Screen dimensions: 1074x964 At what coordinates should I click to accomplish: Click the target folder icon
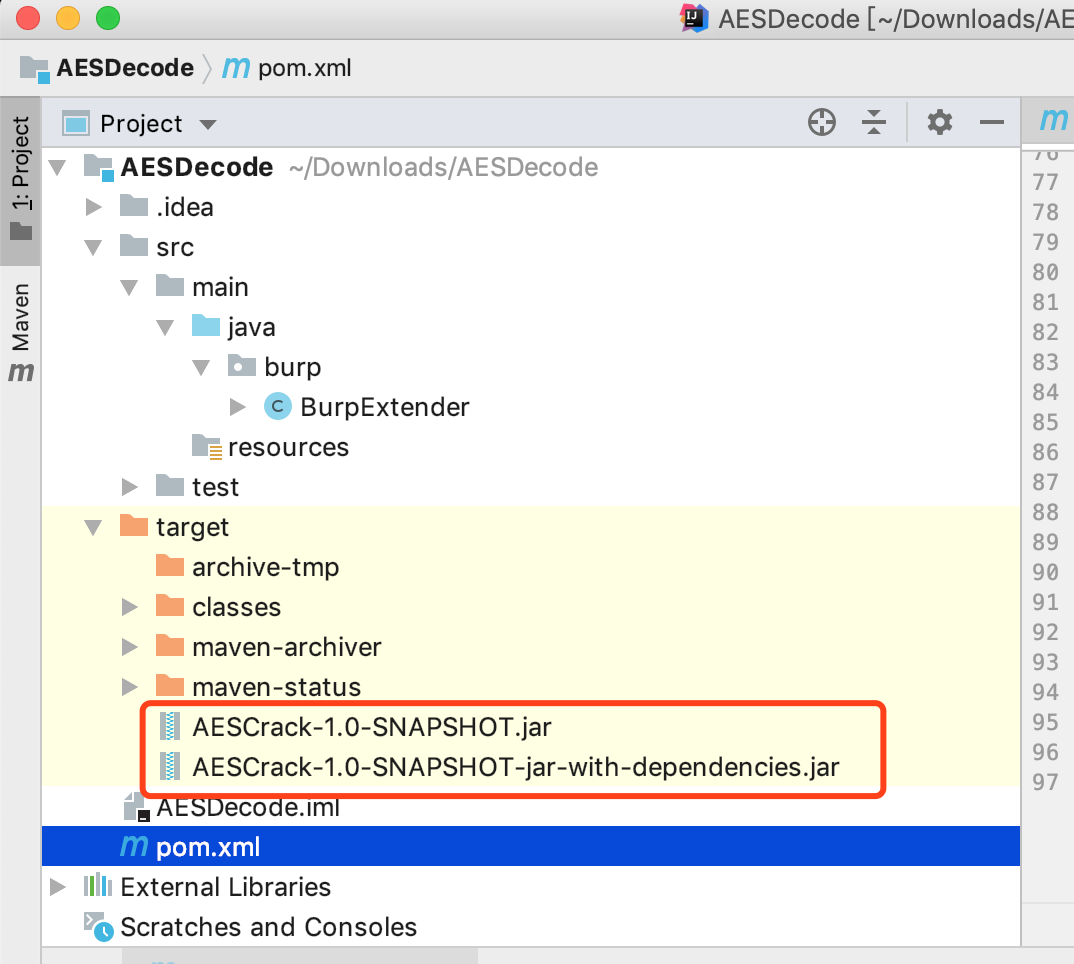[x=134, y=526]
